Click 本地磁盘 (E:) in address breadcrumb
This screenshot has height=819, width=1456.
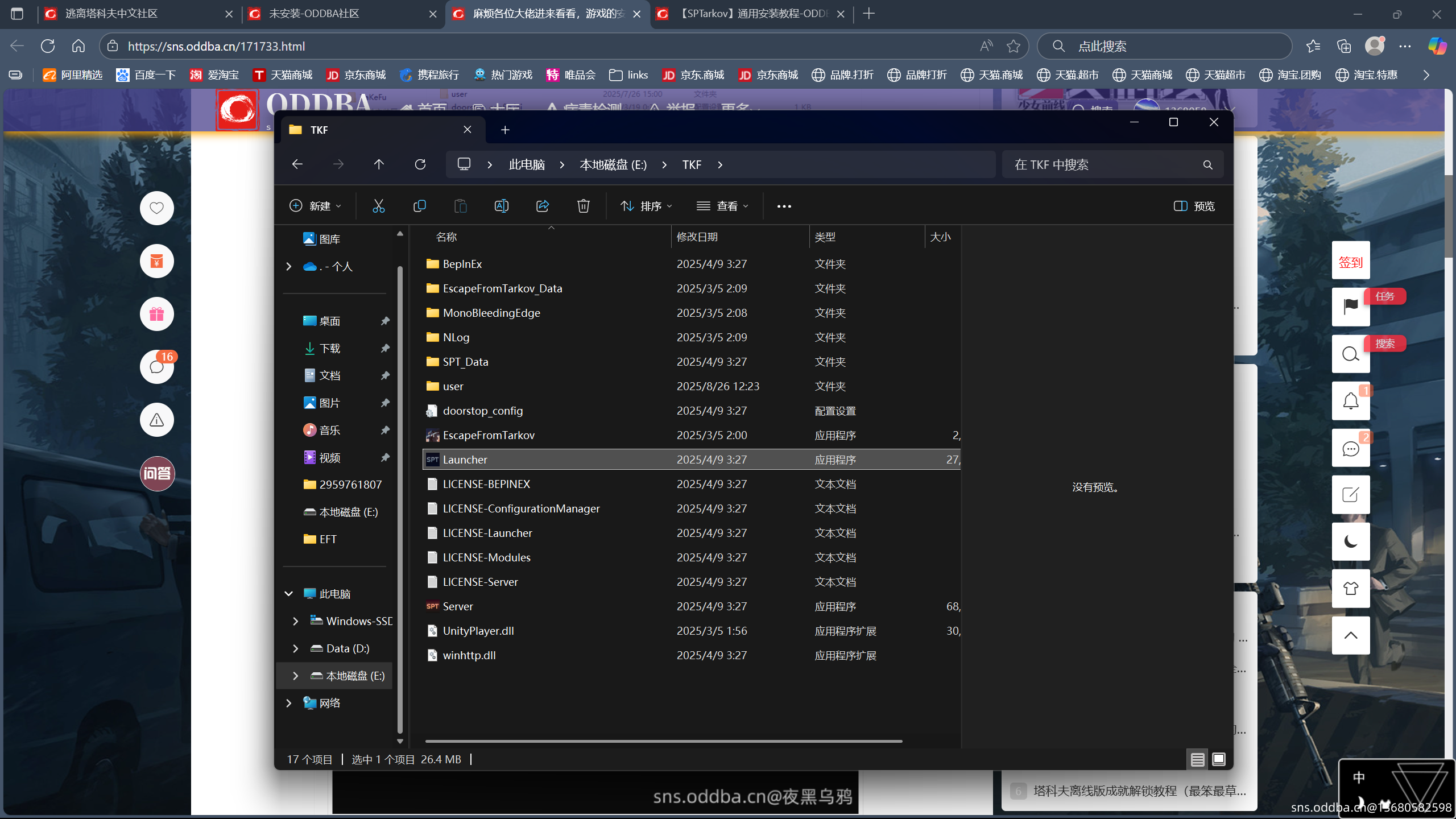pyautogui.click(x=613, y=164)
